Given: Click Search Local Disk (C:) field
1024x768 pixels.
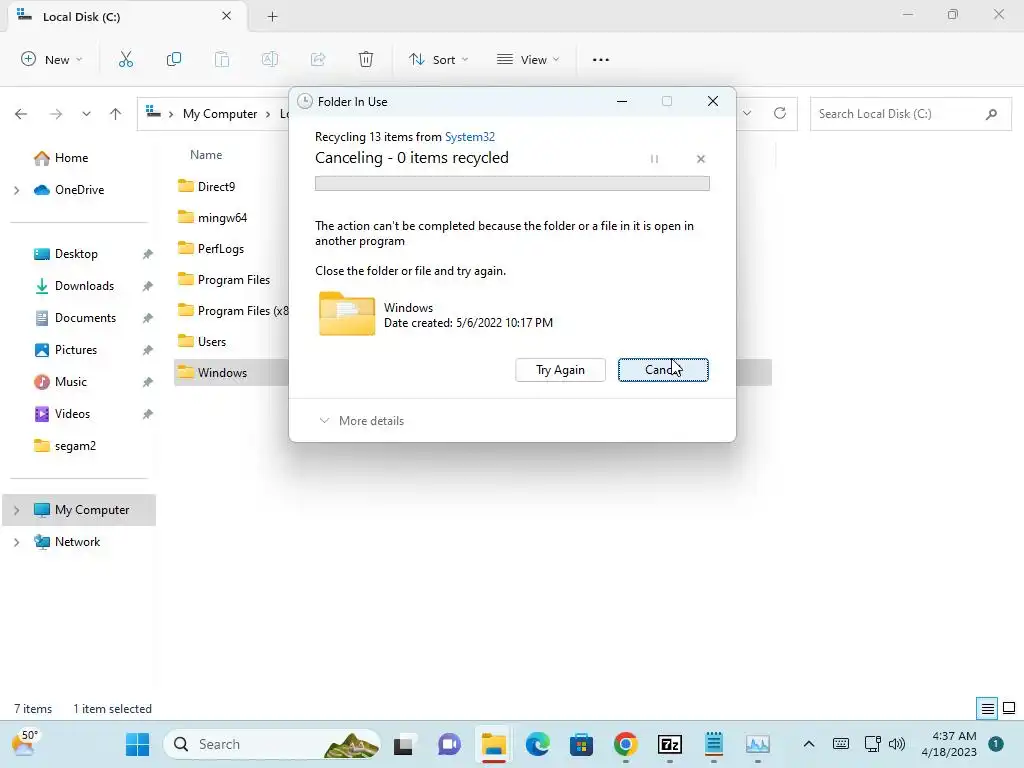Looking at the screenshot, I should (910, 114).
